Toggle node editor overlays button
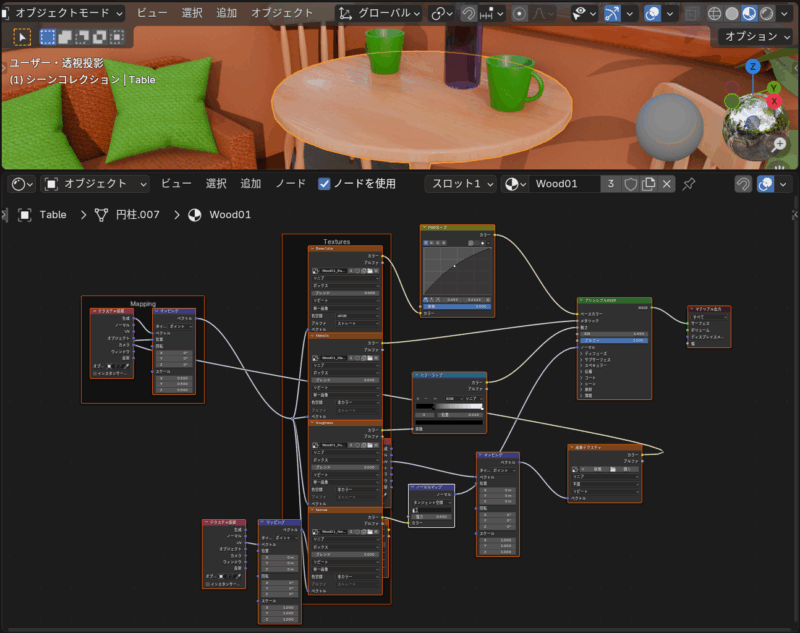Image resolution: width=800 pixels, height=633 pixels. 765,184
